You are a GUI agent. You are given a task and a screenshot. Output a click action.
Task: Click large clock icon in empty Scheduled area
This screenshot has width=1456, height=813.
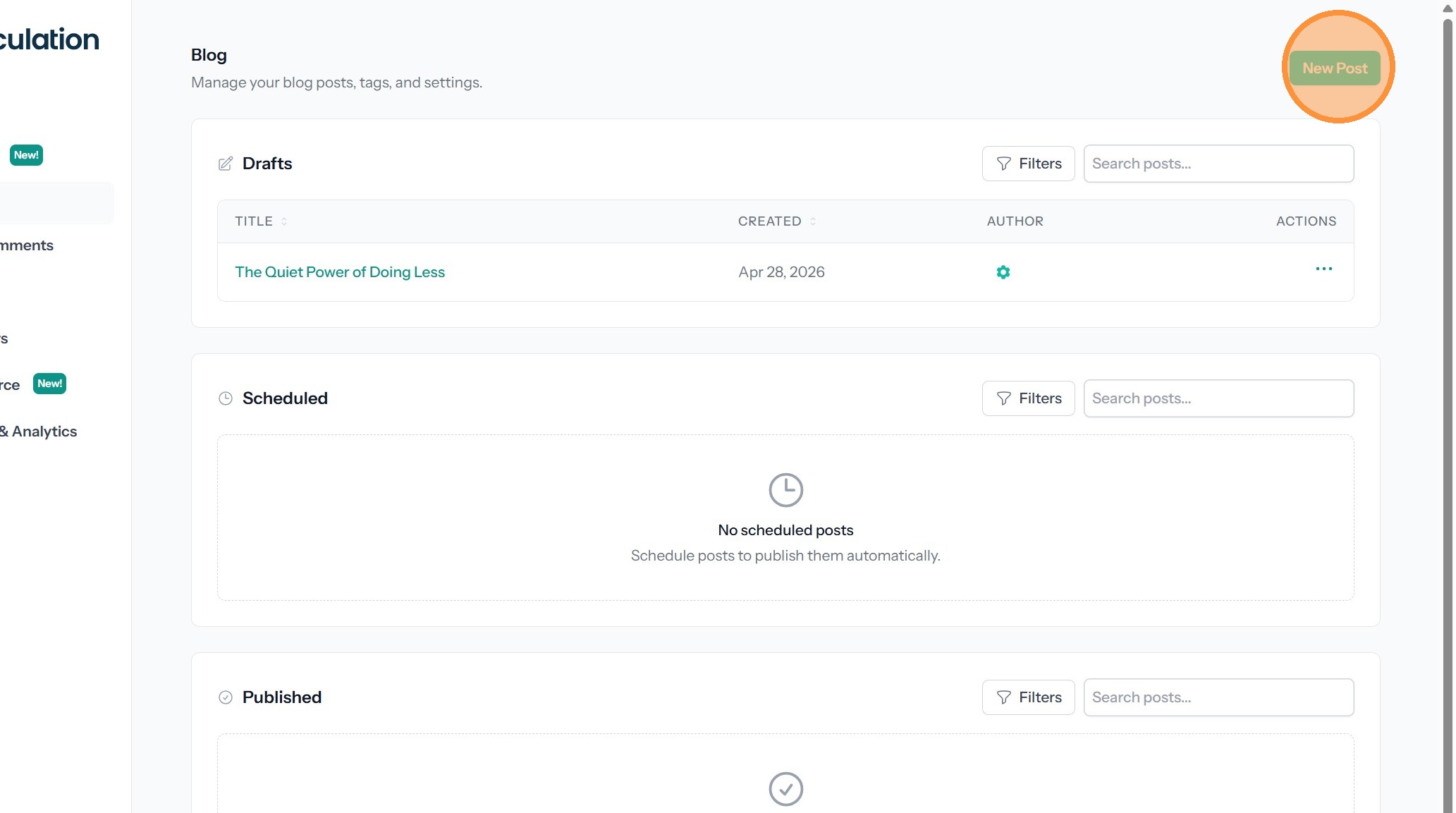(785, 490)
